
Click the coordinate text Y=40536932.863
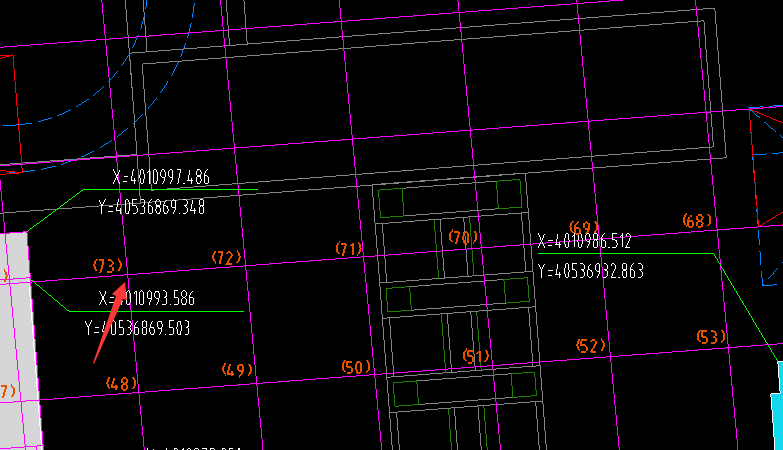tap(590, 271)
